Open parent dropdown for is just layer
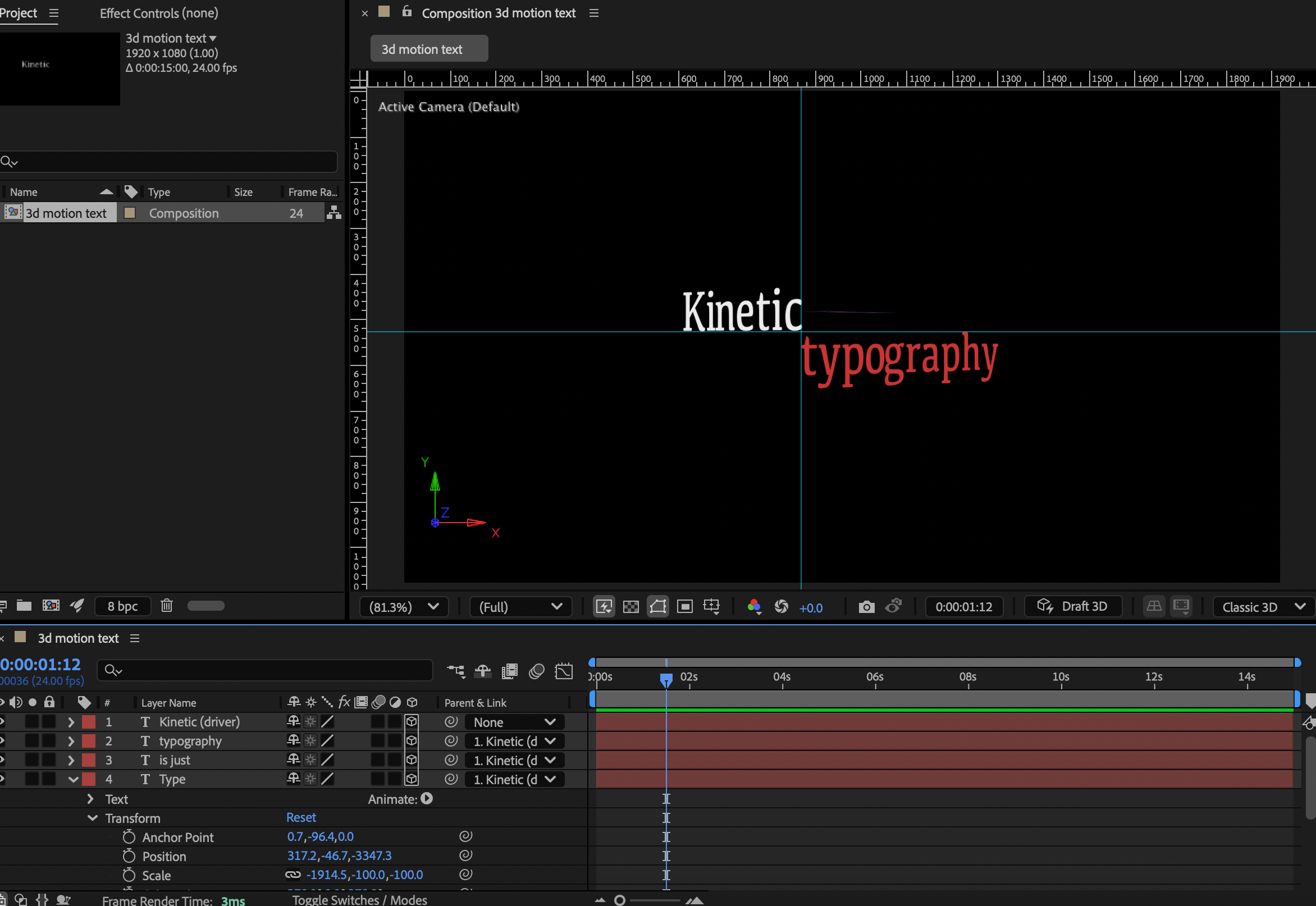1316x906 pixels. pyautogui.click(x=514, y=760)
